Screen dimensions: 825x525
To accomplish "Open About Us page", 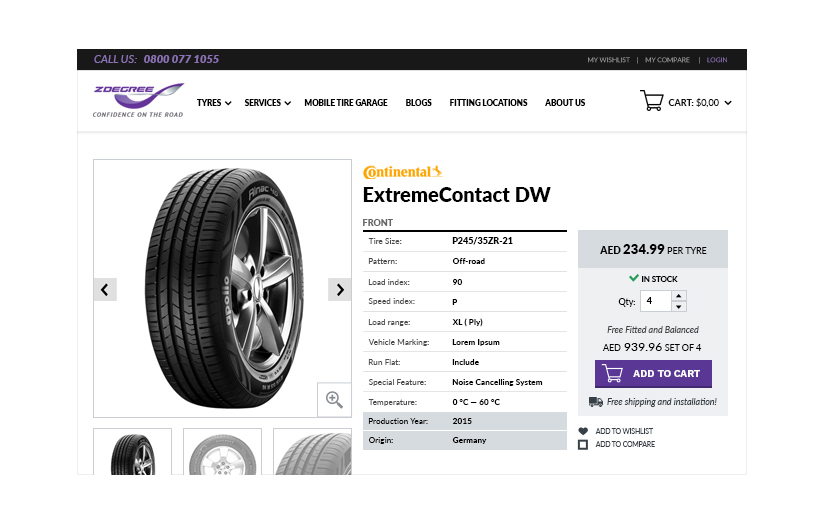I will tap(565, 103).
